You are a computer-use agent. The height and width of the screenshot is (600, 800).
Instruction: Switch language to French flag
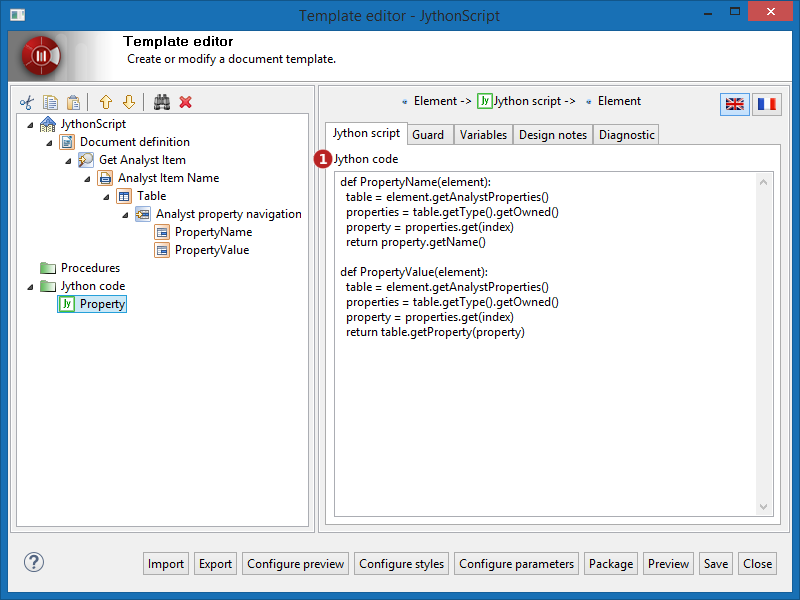767,104
